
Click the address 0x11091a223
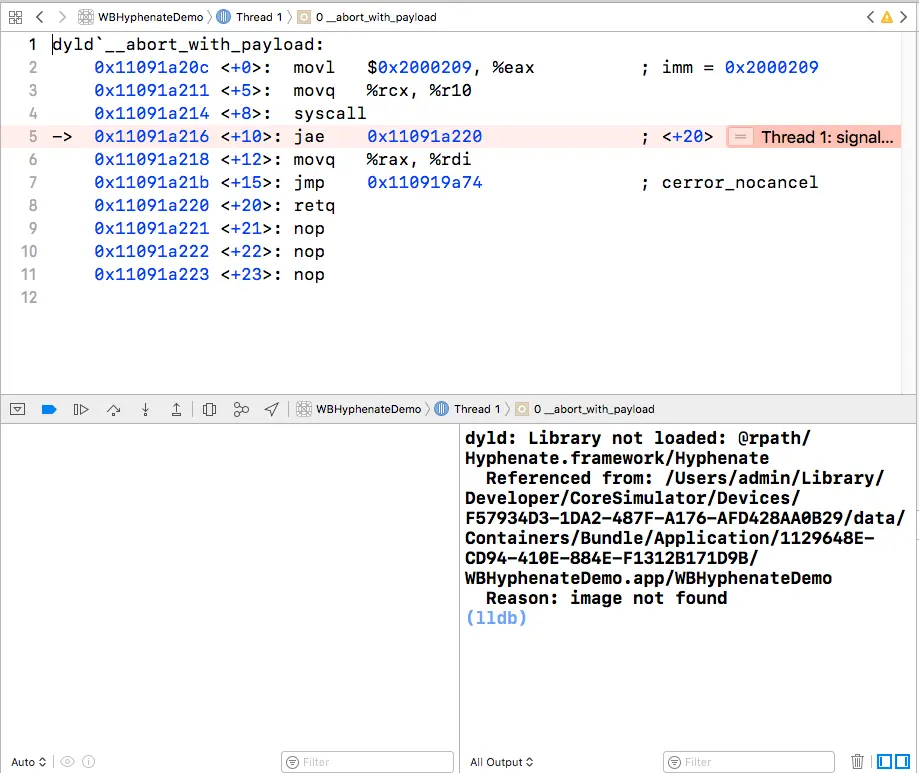click(151, 275)
